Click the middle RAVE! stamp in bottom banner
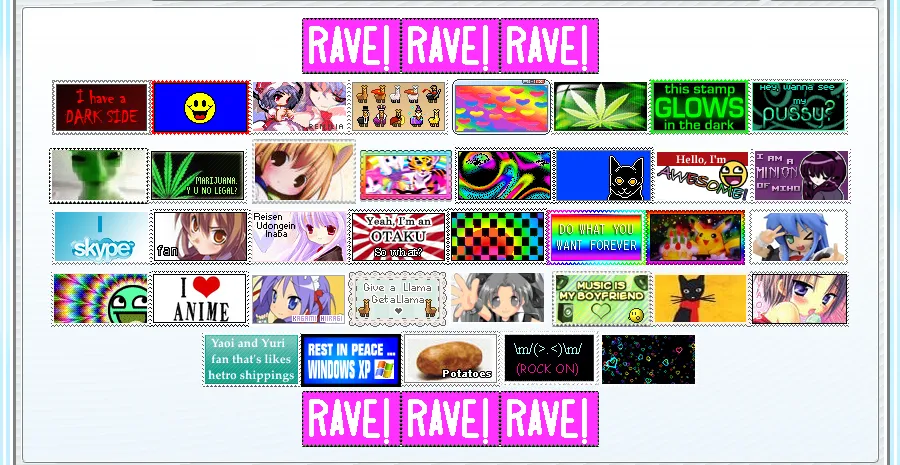 [x=451, y=419]
